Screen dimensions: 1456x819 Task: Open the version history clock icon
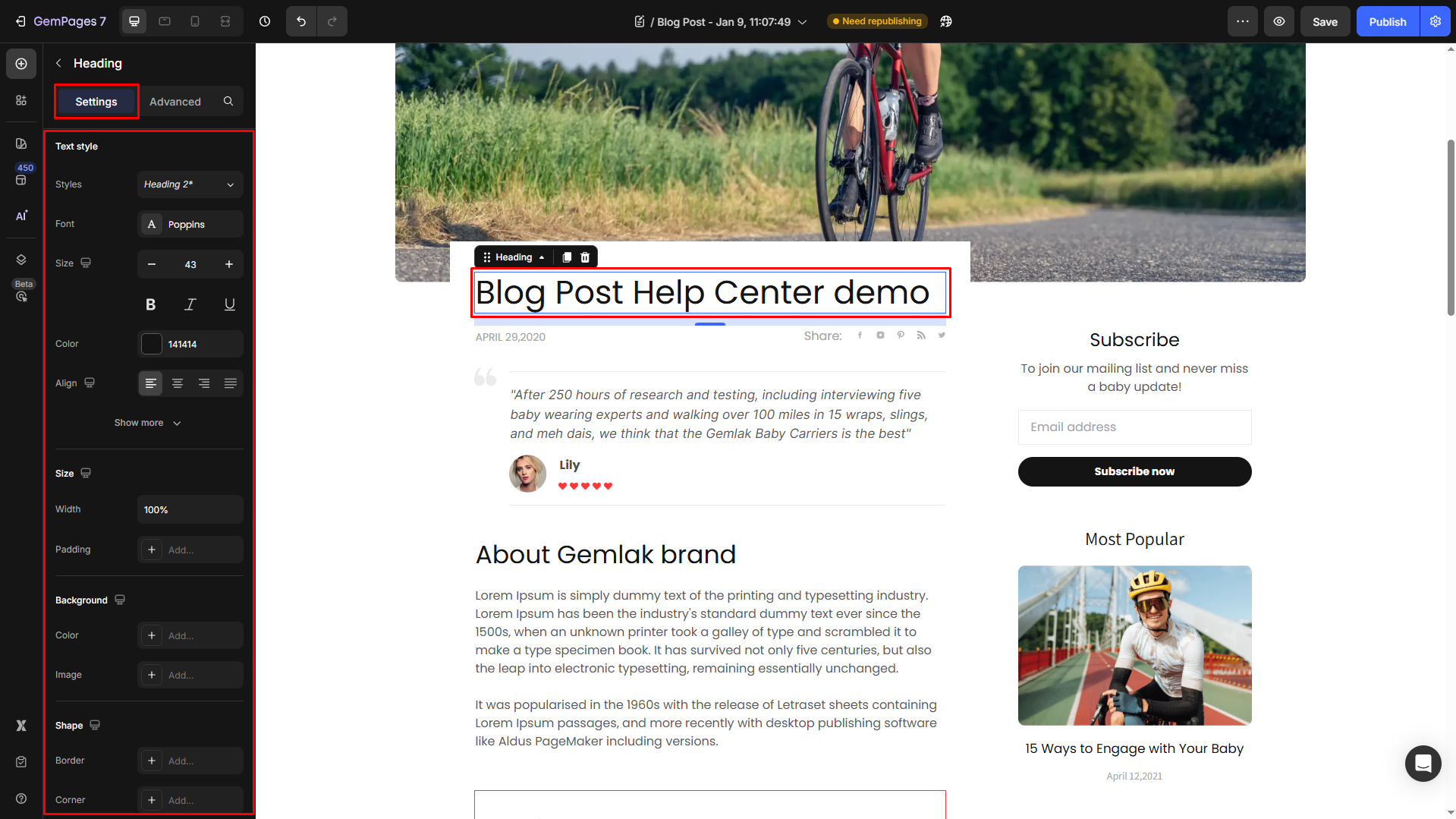(x=265, y=21)
